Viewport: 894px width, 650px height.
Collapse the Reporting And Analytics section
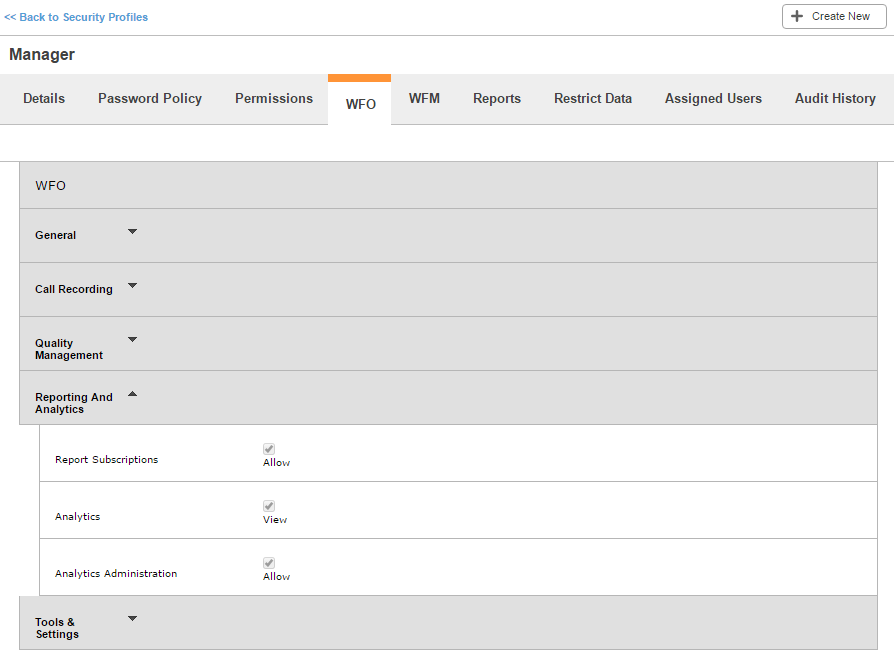(132, 394)
